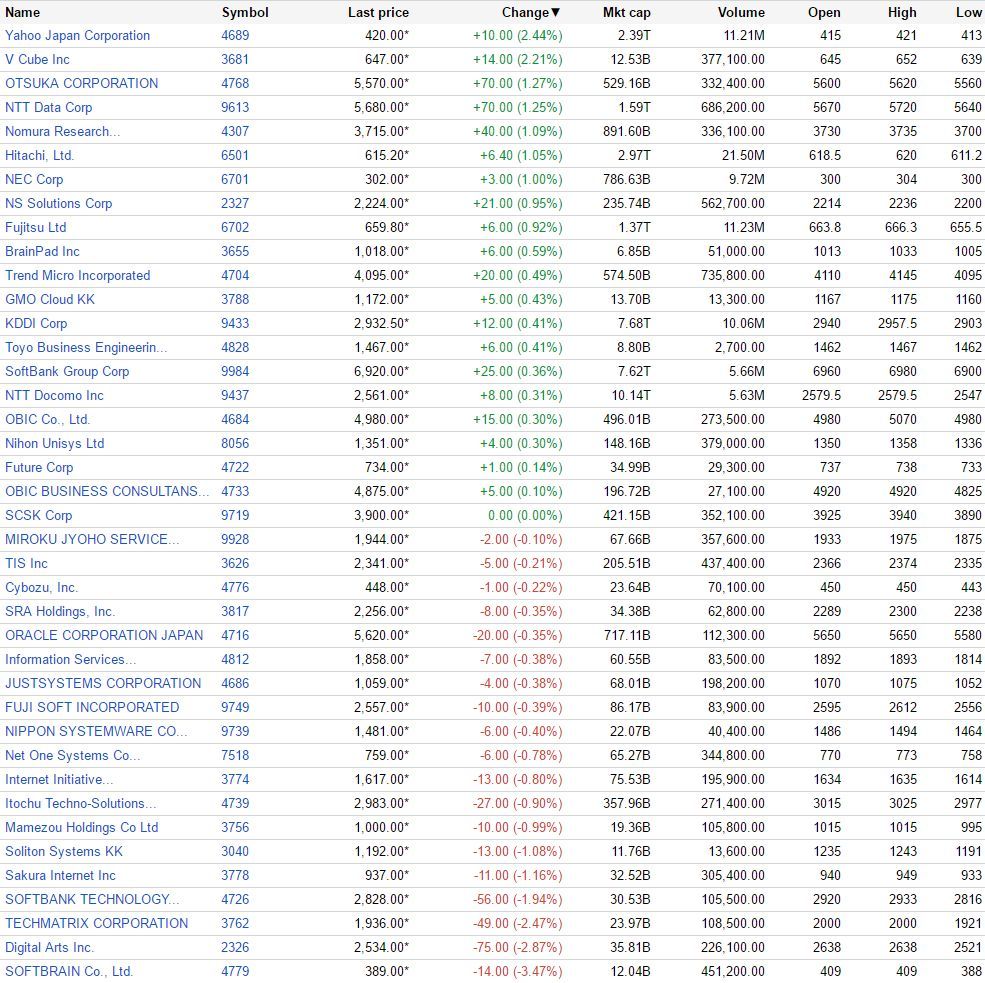Open SOFTBRAIN Co., Ltd. link

tap(69, 972)
